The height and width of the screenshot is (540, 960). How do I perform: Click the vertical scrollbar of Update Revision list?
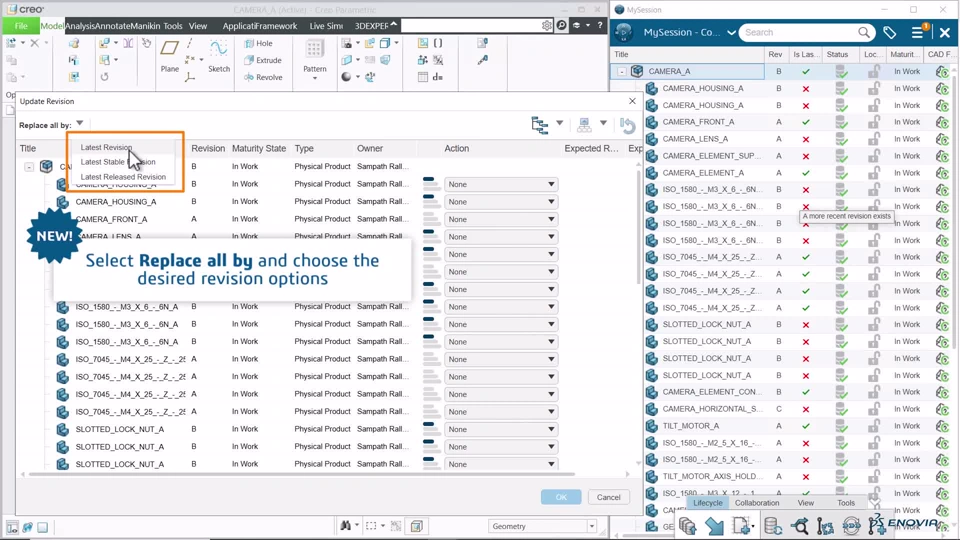tap(638, 227)
